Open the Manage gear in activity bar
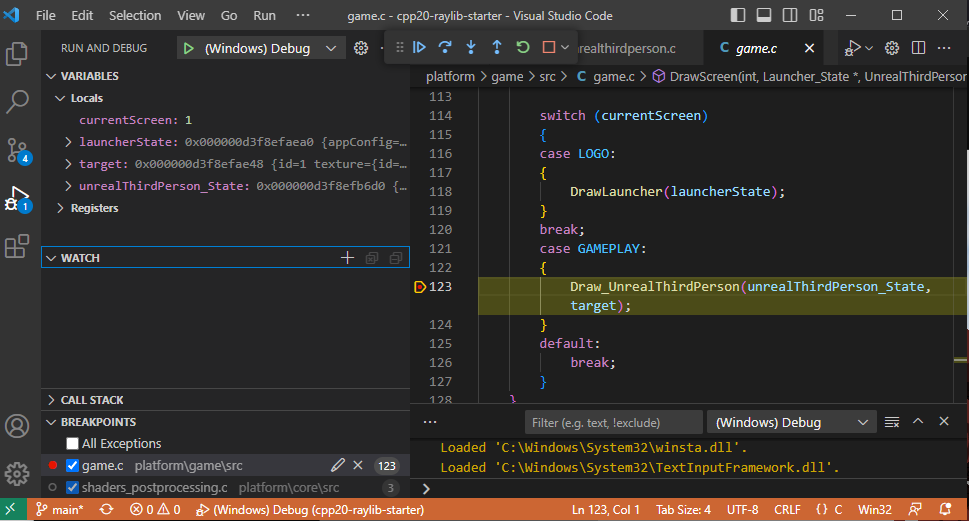The width and height of the screenshot is (969, 521). click(17, 474)
